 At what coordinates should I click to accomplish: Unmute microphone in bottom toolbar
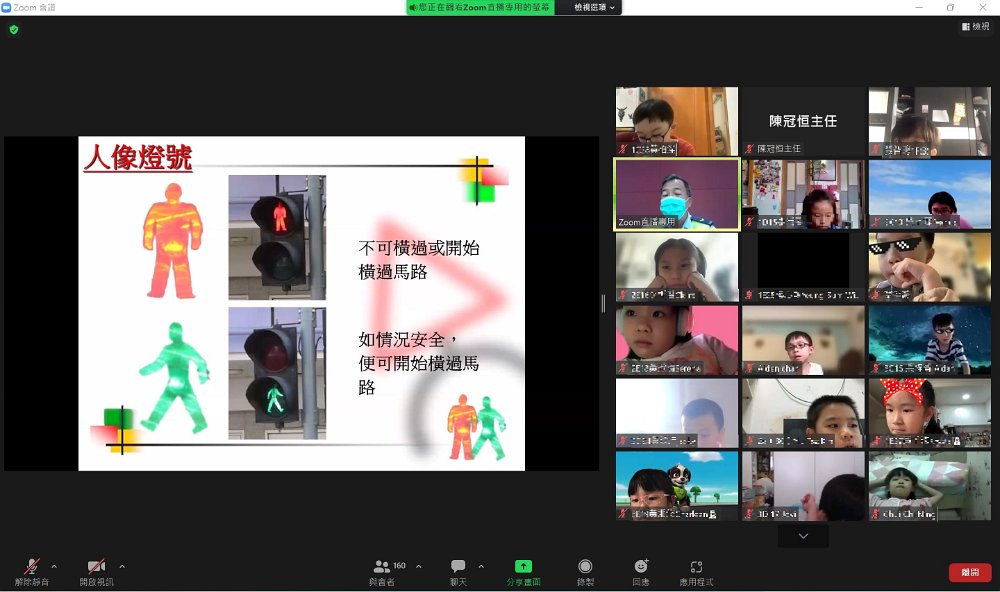(x=32, y=569)
